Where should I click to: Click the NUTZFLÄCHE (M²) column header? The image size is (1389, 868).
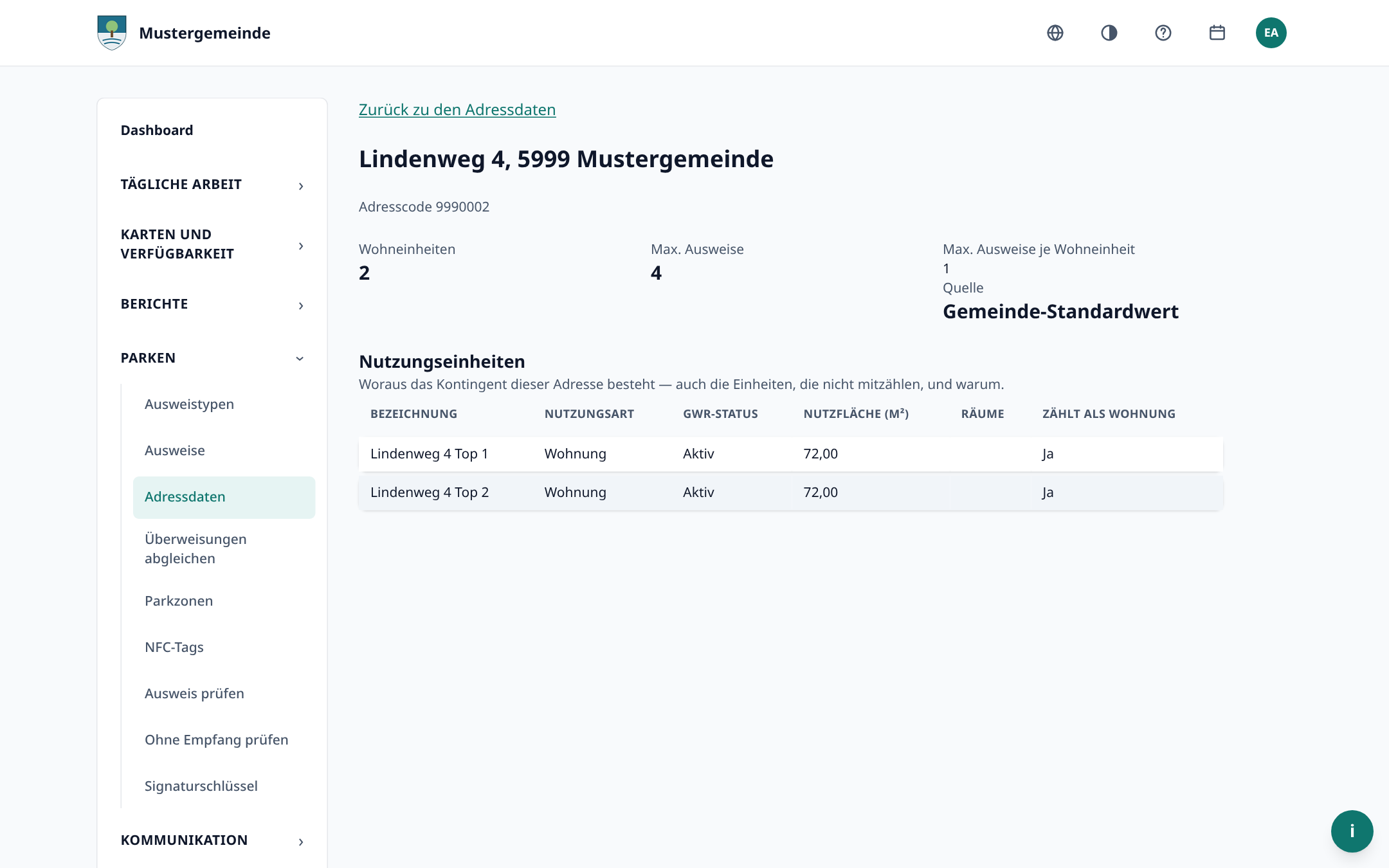[x=856, y=414]
